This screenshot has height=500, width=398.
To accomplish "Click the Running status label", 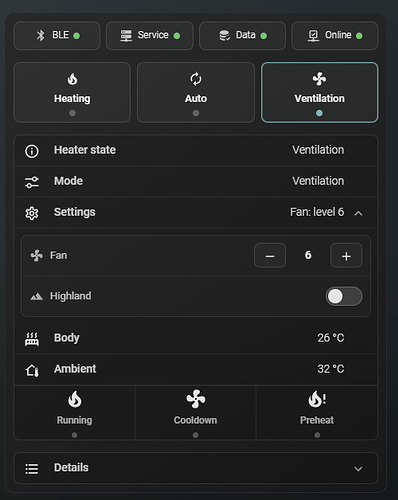I will 74,420.
